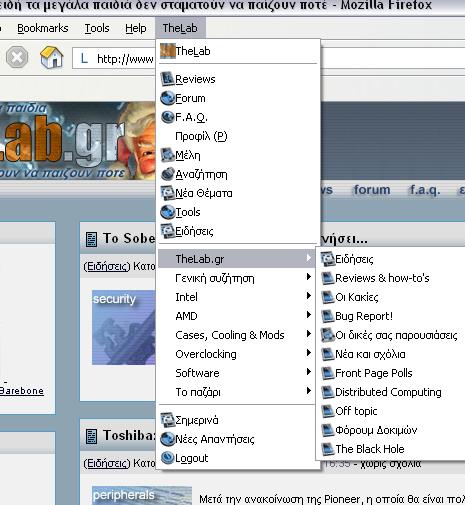Viewport: 465px width, 505px height.
Task: Click the Toshiba article headline
Action: (x=129, y=435)
